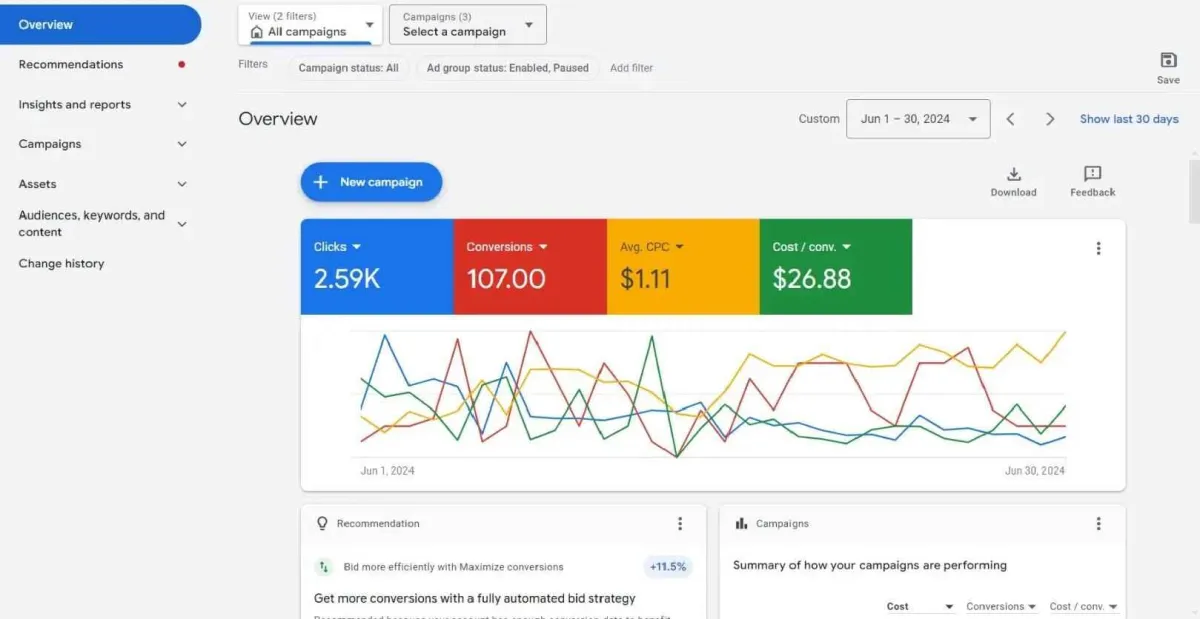Click the New campaign button

tap(371, 182)
